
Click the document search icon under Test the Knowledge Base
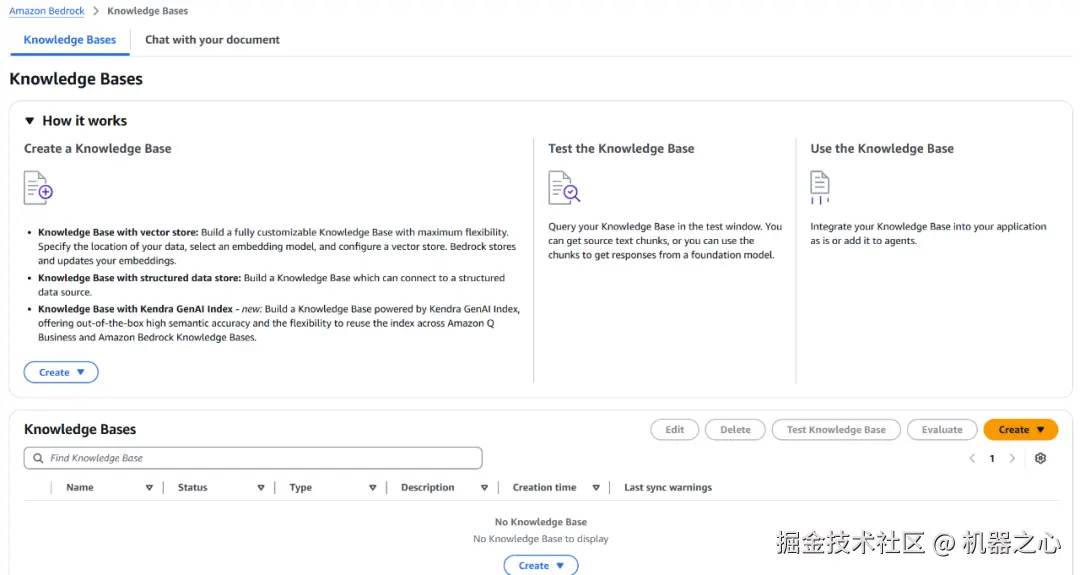[x=564, y=188]
